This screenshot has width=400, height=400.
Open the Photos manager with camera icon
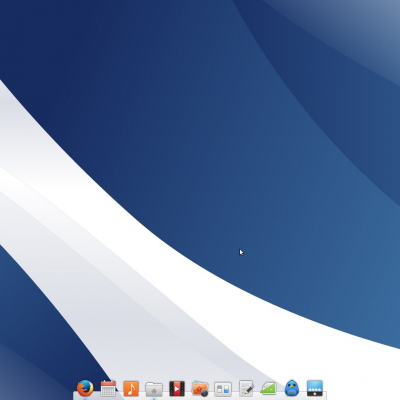pos(200,389)
